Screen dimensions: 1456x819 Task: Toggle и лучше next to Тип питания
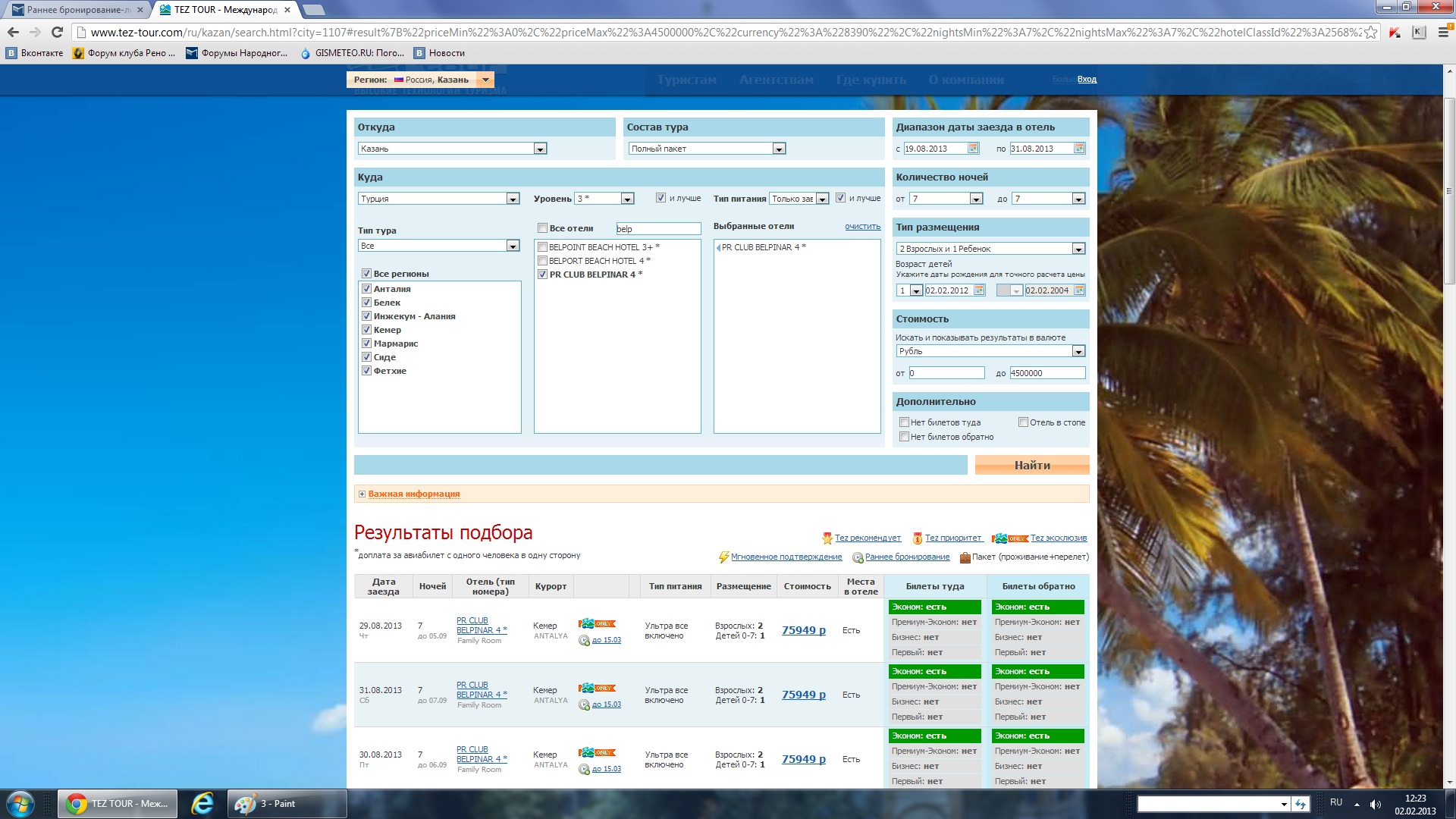coord(840,198)
